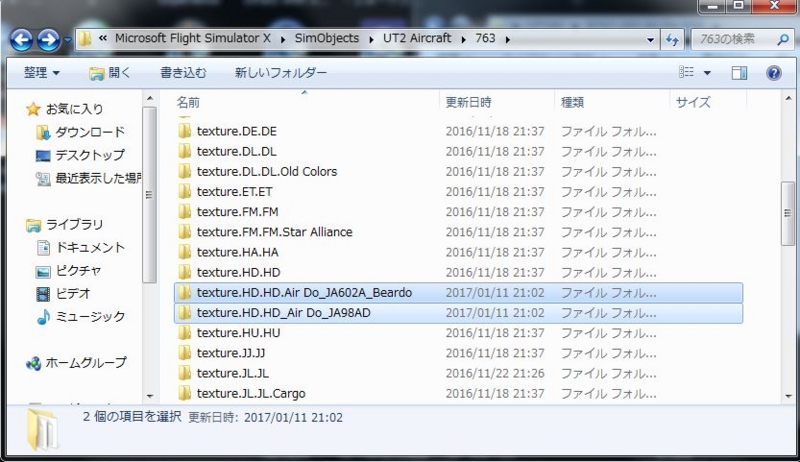The width and height of the screenshot is (800, 462).
Task: Open ビデオ library
Action: click(73, 293)
